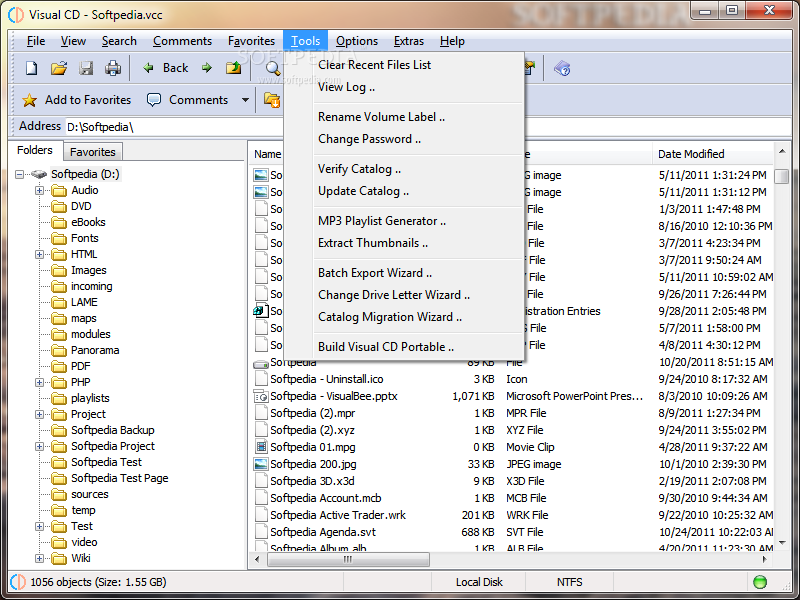Open Change Drive Letter Wizard

[x=394, y=295]
